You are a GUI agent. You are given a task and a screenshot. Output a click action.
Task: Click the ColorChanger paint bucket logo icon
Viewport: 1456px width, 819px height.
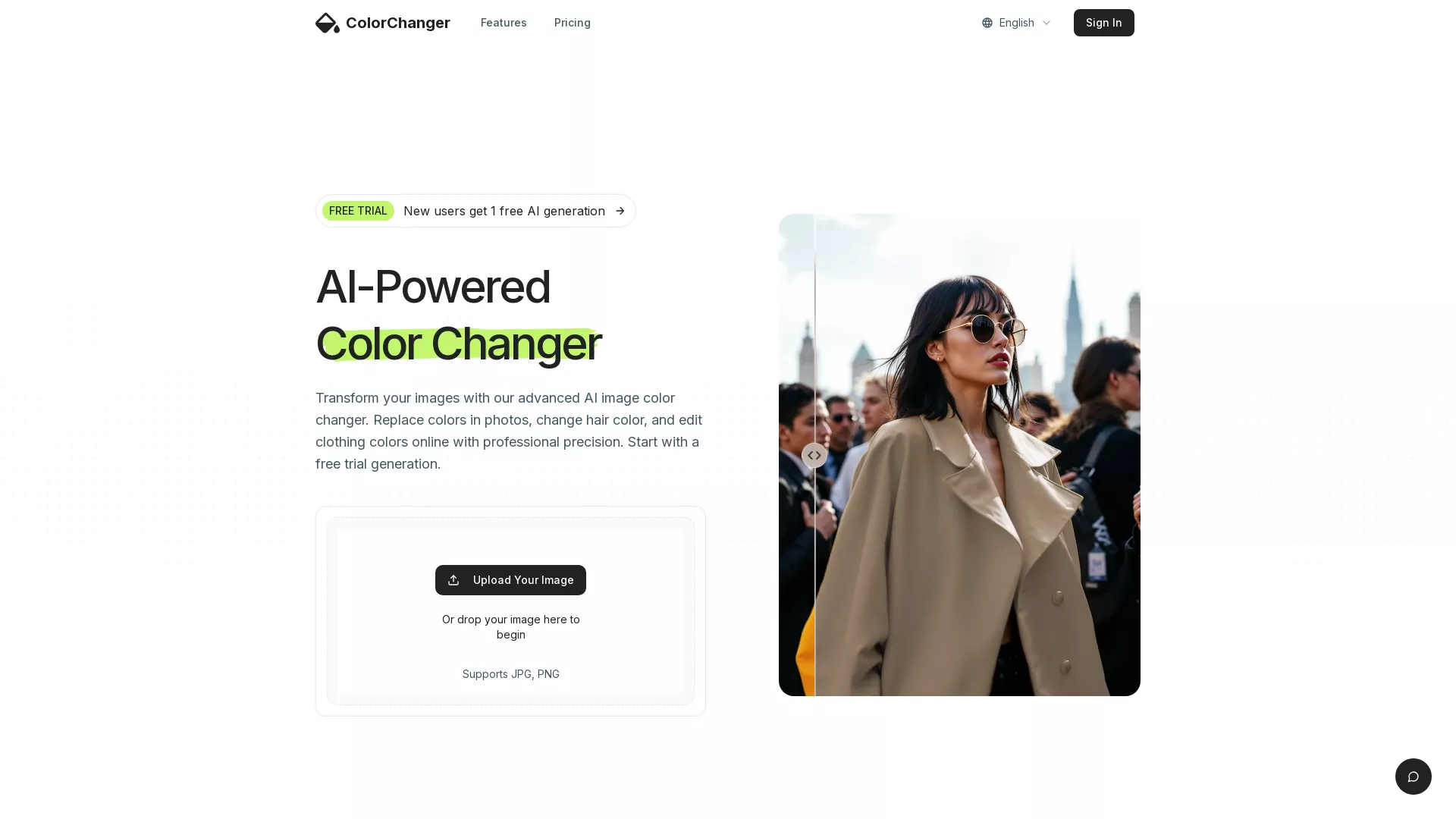328,23
